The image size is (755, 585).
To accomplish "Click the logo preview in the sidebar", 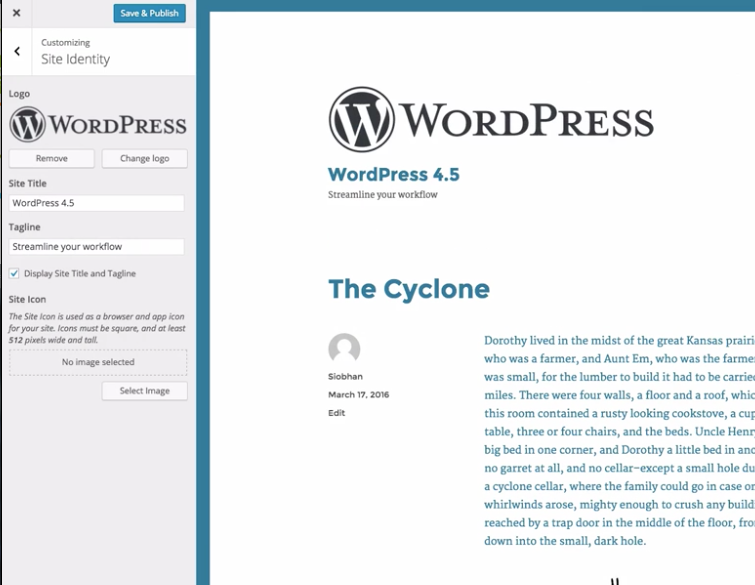I will click(98, 125).
